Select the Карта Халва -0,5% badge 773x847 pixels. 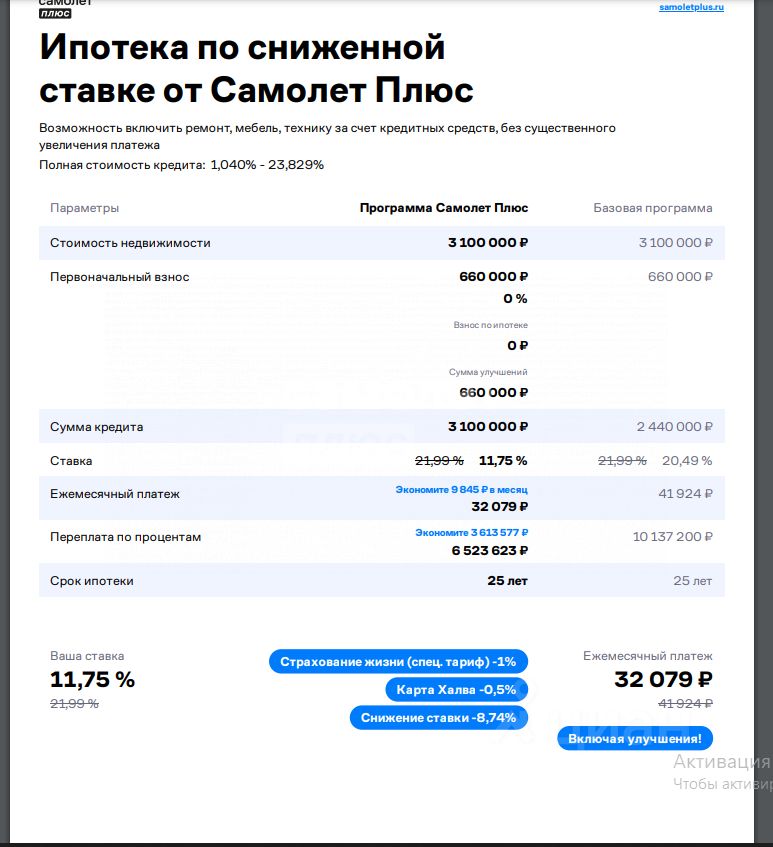[x=456, y=690]
